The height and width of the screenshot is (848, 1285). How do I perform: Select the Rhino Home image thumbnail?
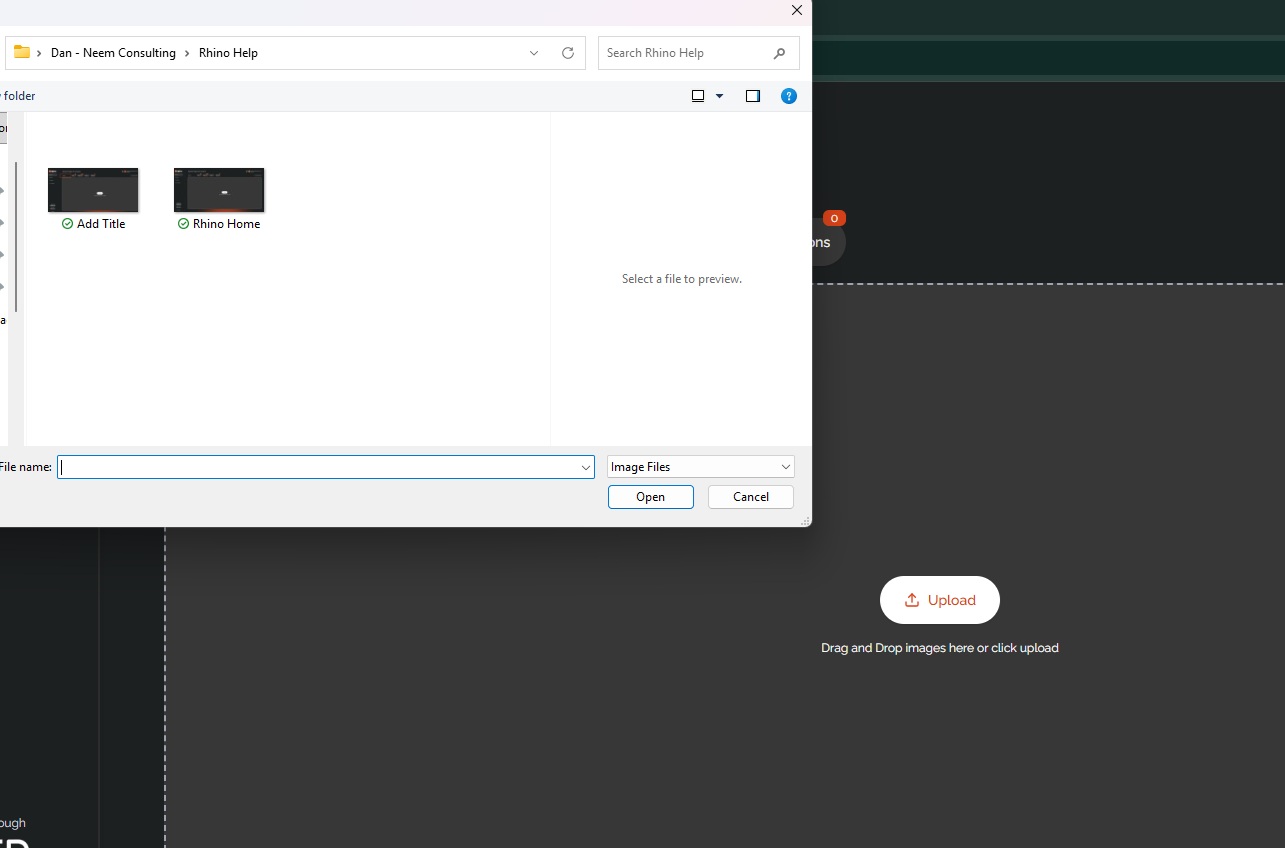(x=219, y=190)
